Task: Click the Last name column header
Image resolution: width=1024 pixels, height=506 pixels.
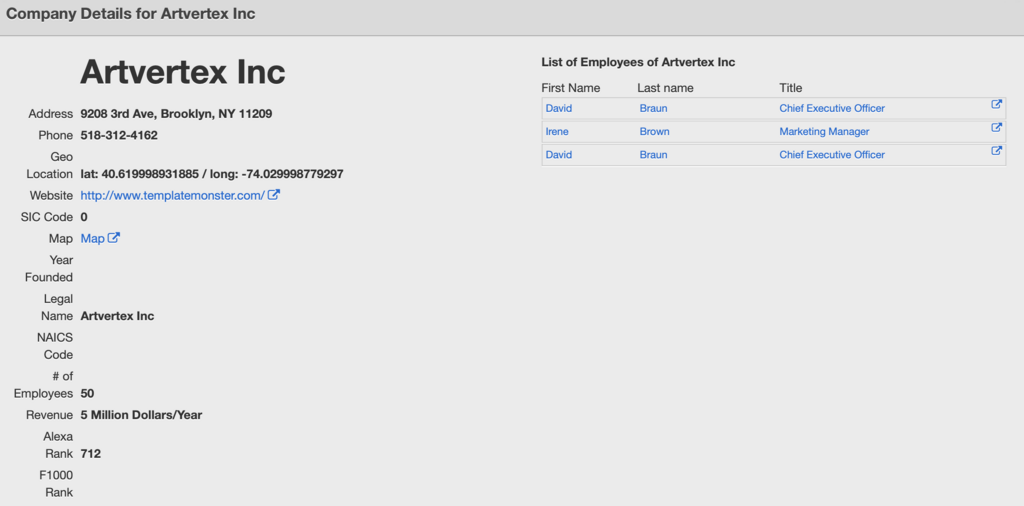Action: click(665, 88)
